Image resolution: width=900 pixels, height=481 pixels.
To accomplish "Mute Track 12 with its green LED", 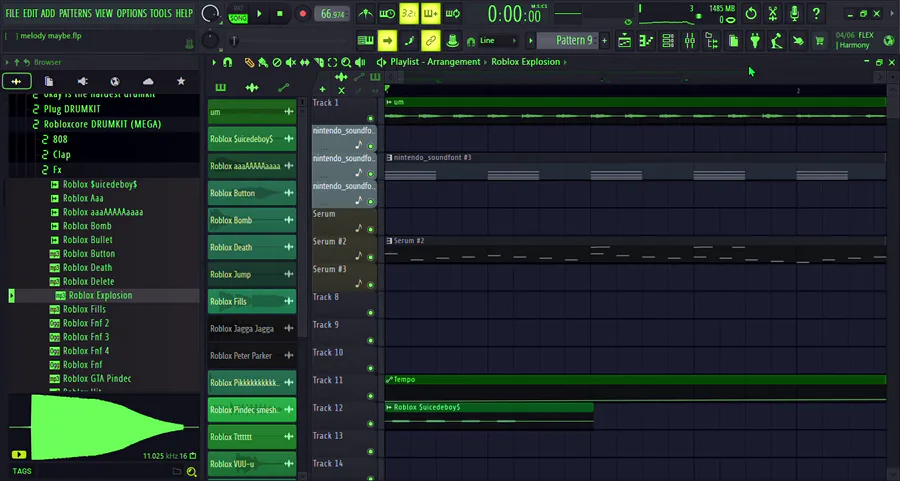I will pos(370,424).
